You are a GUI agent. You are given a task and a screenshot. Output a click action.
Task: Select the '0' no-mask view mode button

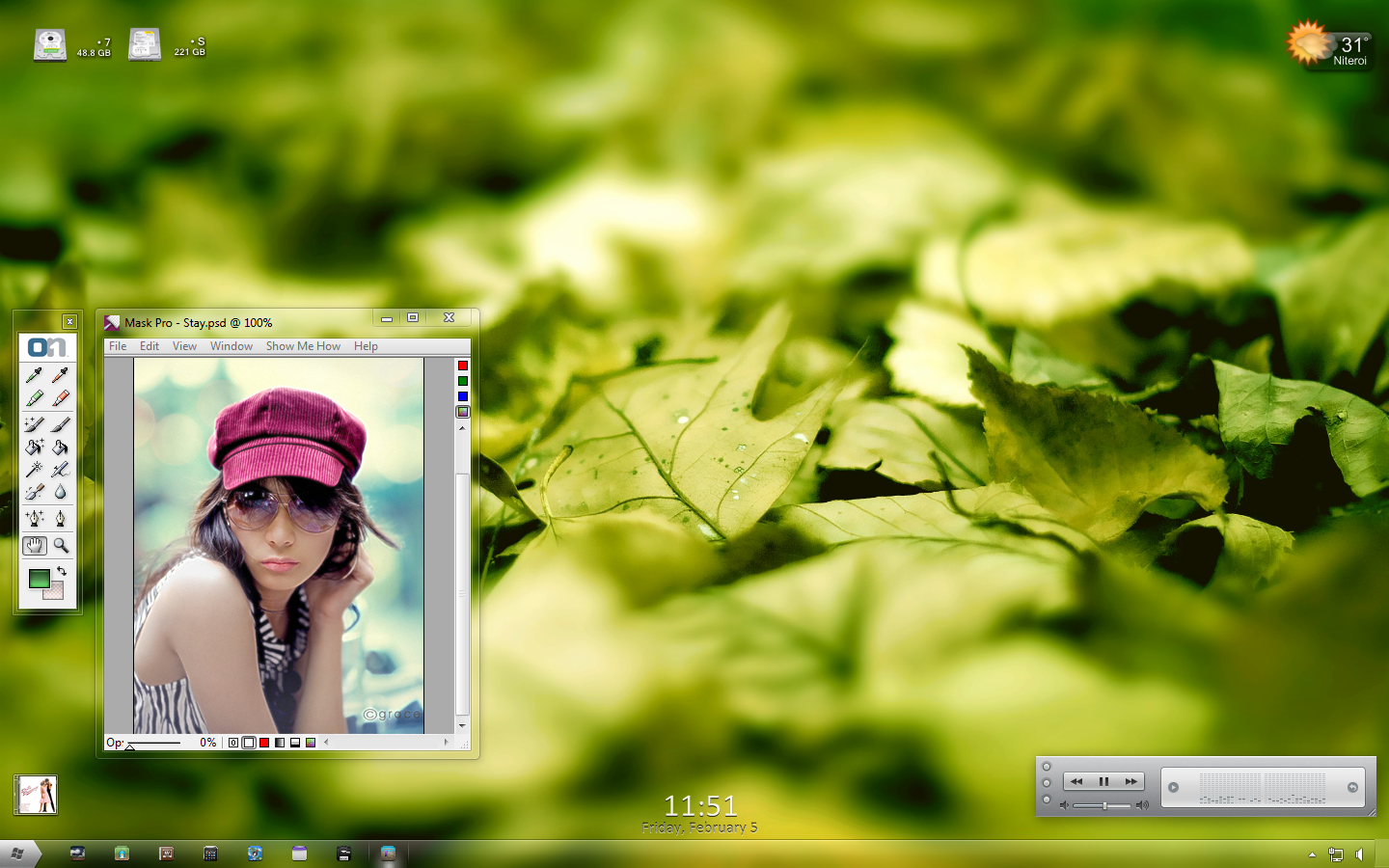click(233, 743)
